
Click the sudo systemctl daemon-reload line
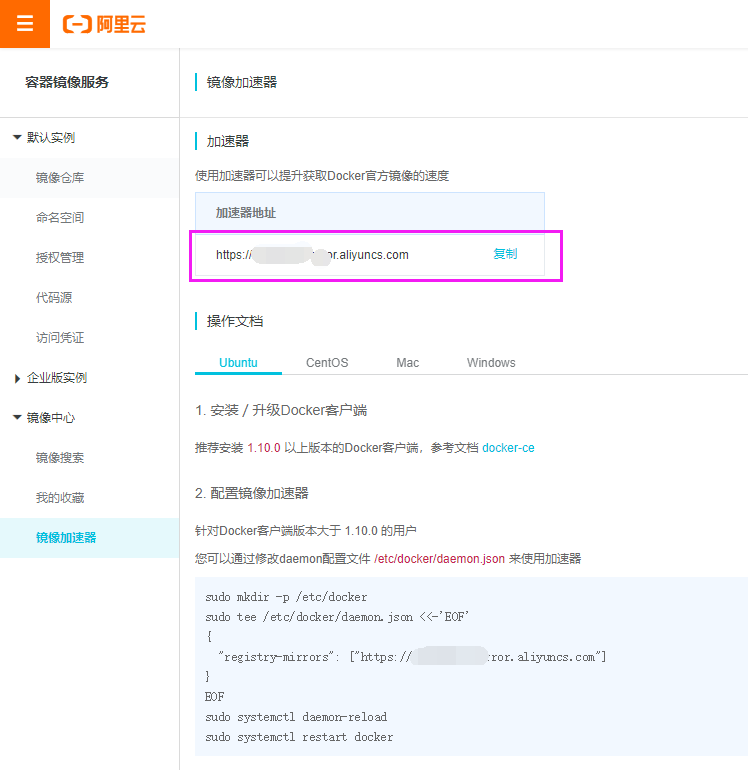coord(296,717)
